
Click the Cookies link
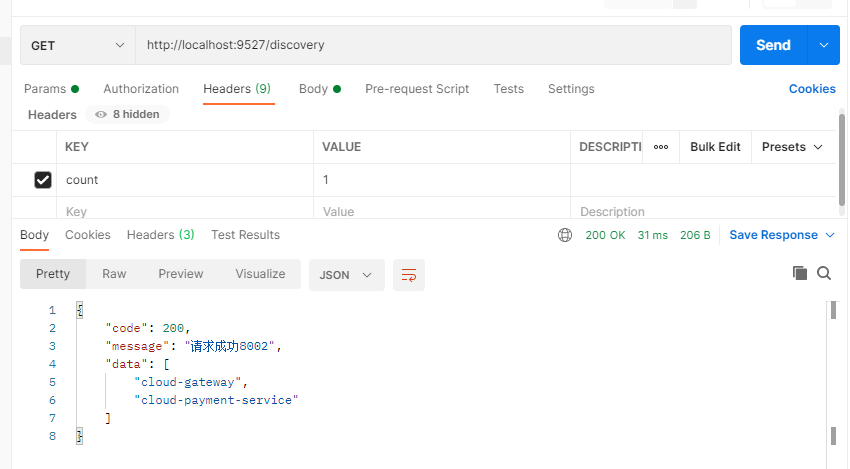812,89
